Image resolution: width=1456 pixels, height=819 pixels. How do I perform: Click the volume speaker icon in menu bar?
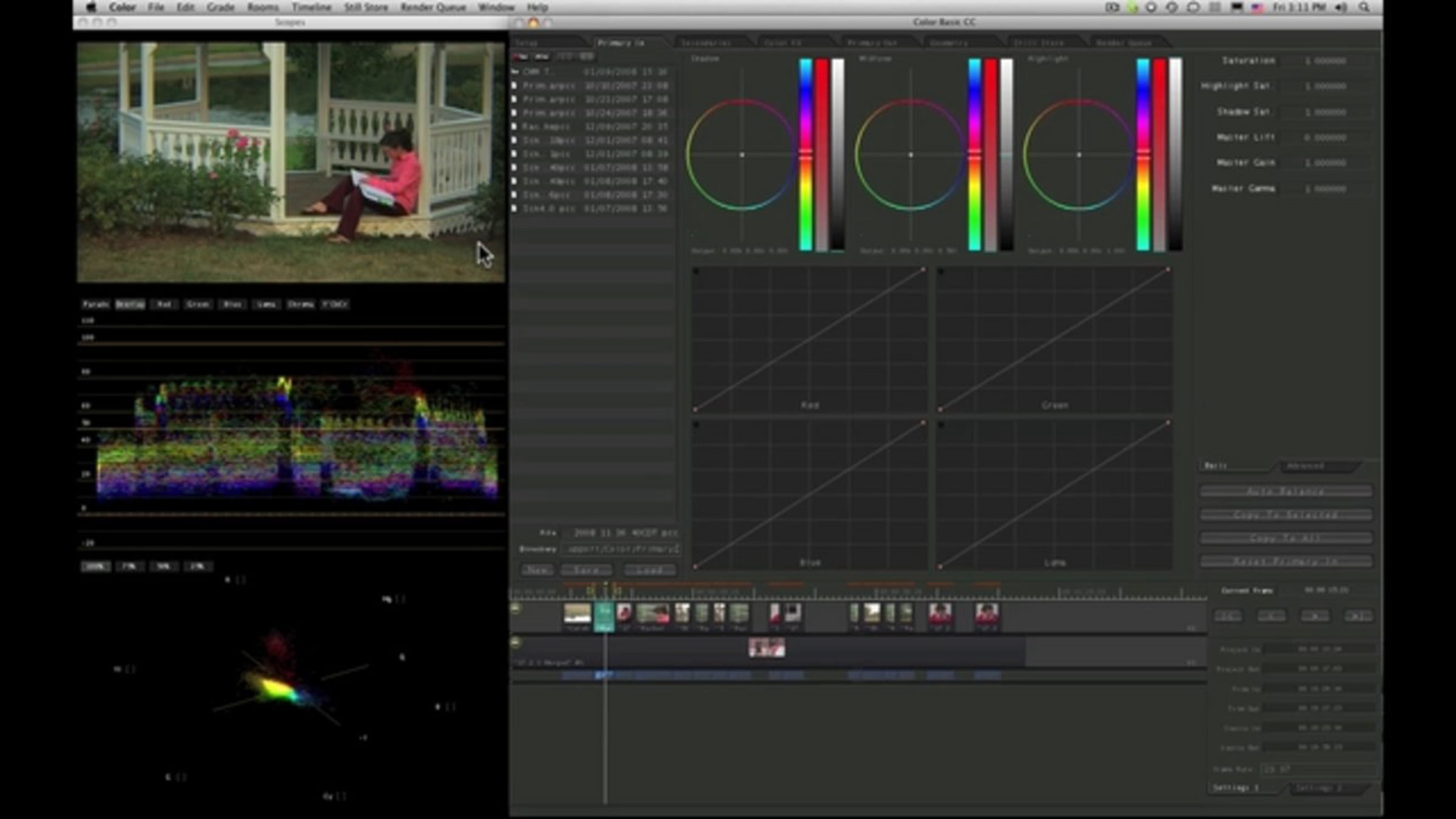(1341, 7)
